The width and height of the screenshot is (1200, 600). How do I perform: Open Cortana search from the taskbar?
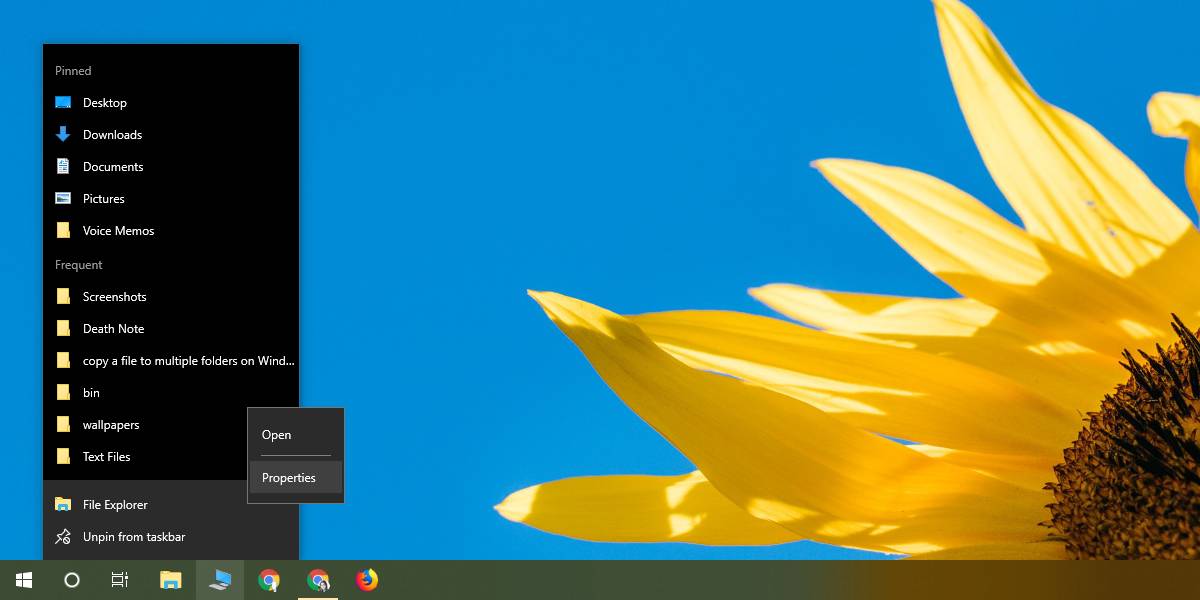[x=71, y=580]
